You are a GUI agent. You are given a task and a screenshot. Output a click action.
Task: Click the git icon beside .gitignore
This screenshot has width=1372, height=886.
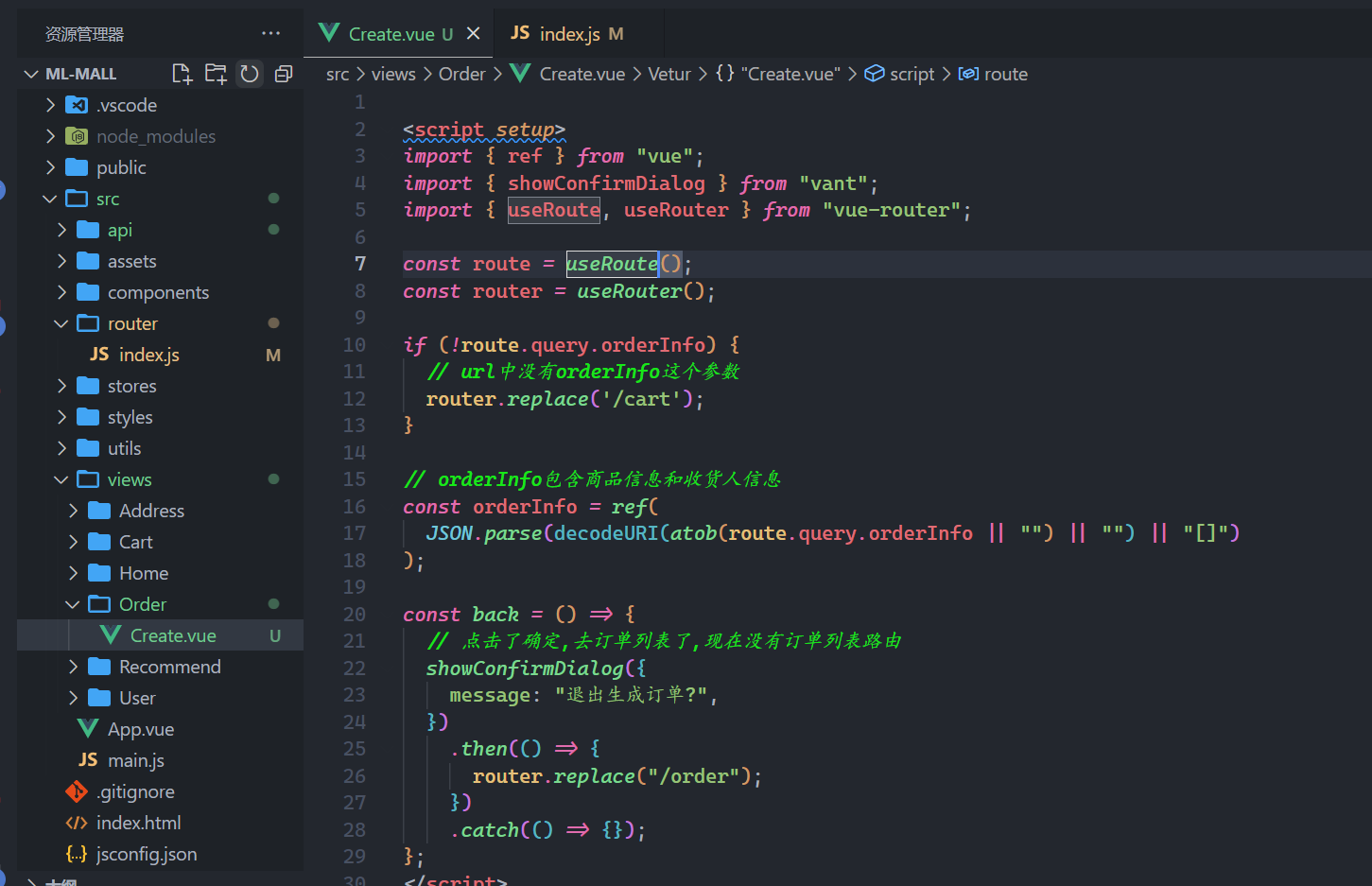[x=77, y=791]
